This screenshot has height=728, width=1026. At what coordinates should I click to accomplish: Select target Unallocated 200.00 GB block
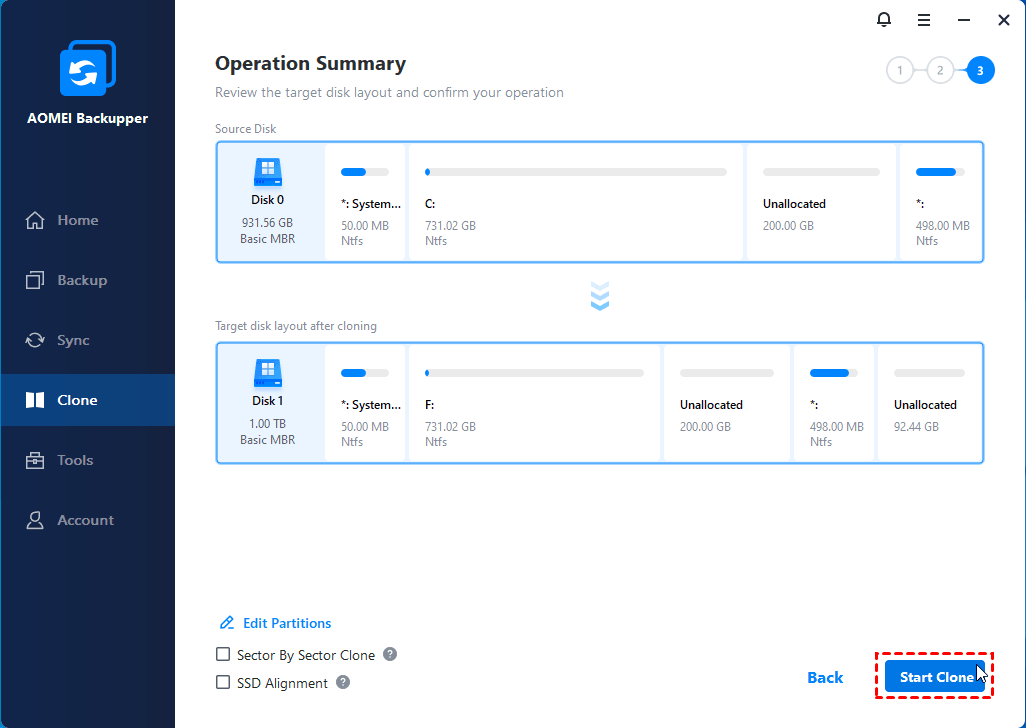[727, 403]
